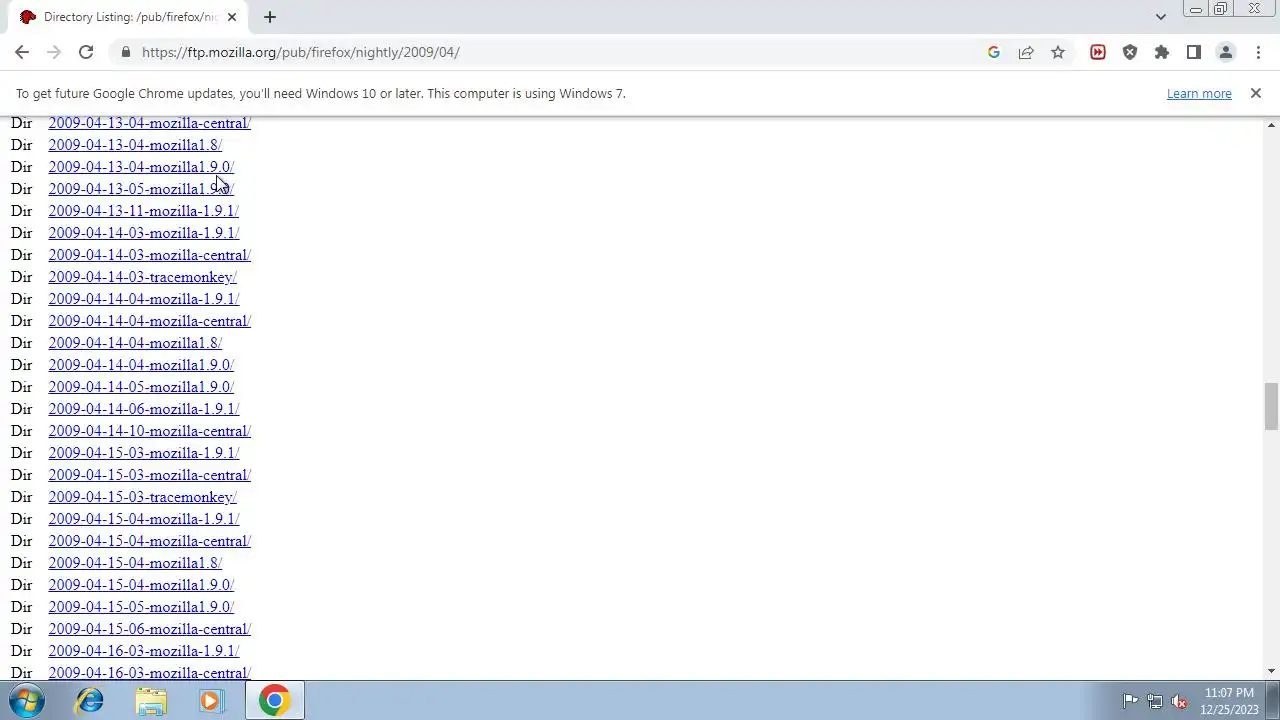Open 2009-04-14-10-mozilla-central/ directory
This screenshot has height=720, width=1280.
tap(150, 431)
